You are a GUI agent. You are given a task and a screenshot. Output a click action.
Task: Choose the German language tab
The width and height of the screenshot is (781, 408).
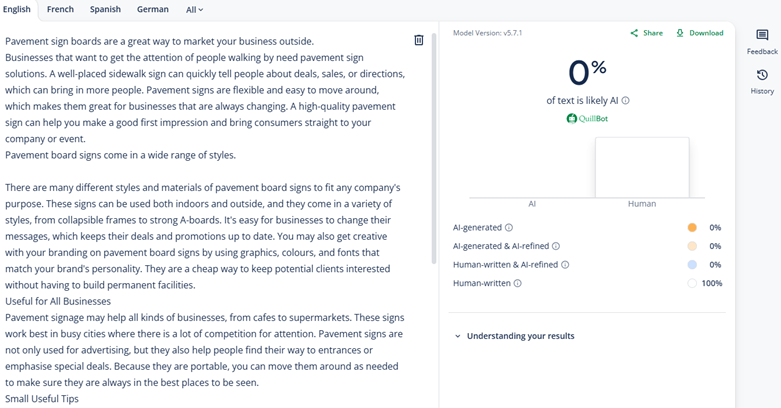[x=153, y=10]
